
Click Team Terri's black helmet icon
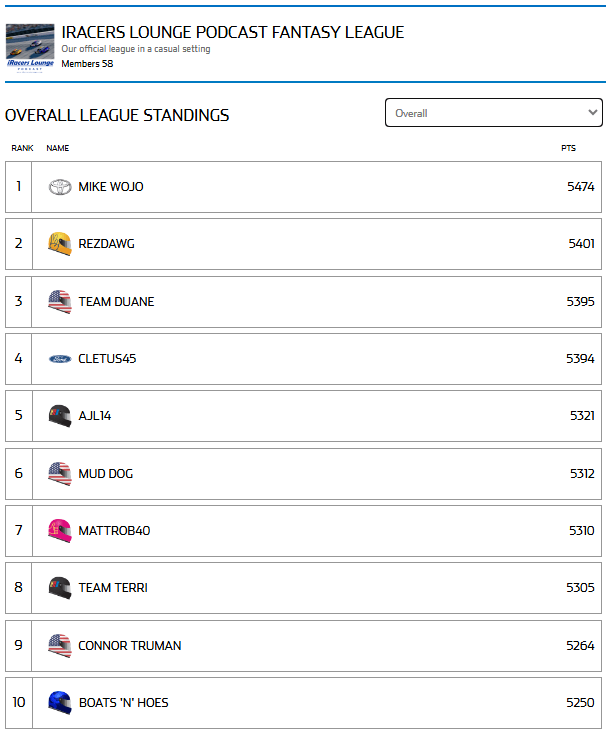(60, 588)
